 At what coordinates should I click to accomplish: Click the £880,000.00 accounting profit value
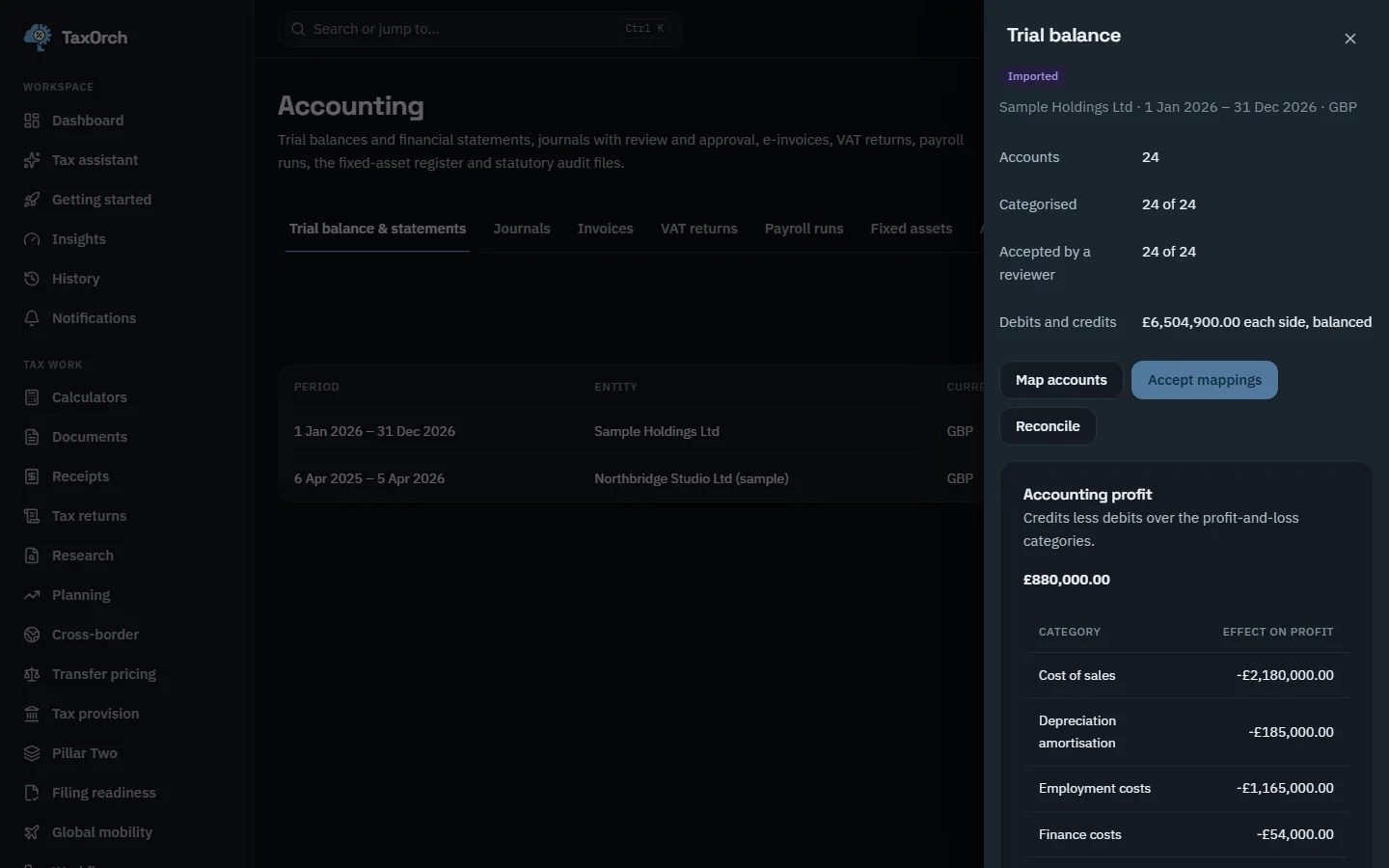pyautogui.click(x=1067, y=580)
